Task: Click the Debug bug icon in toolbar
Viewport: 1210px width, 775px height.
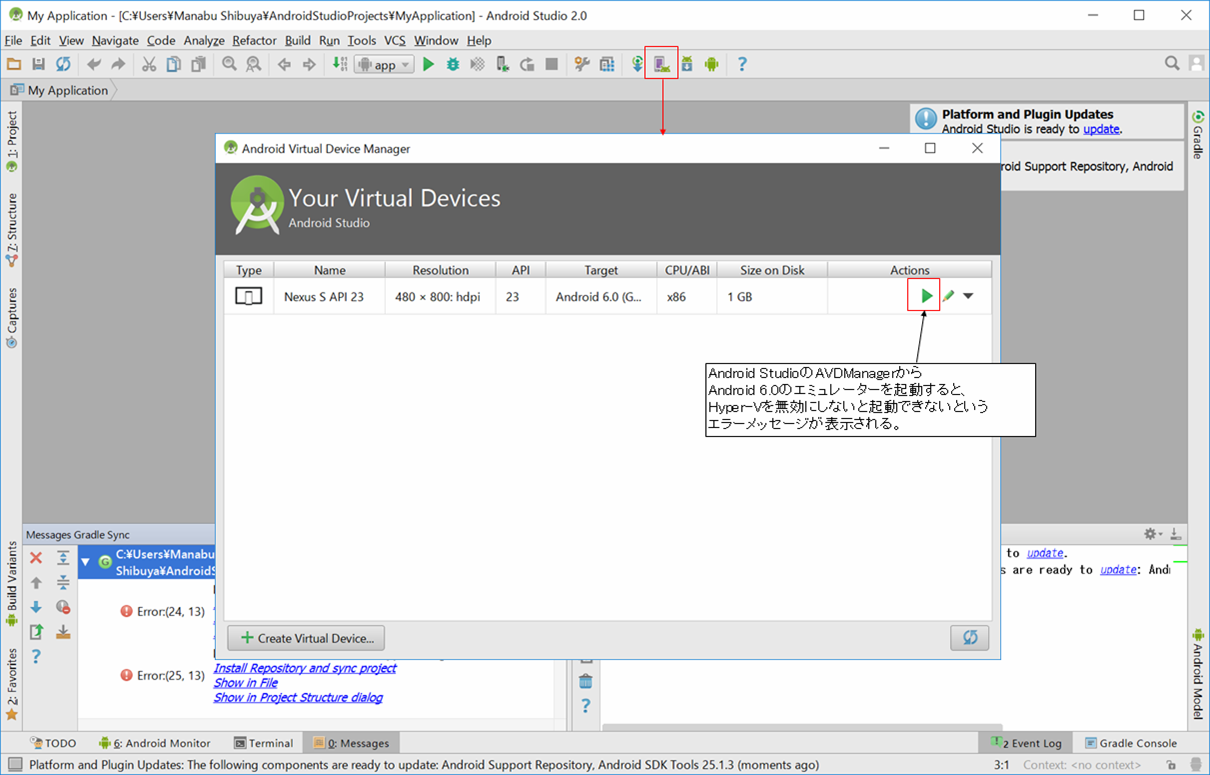Action: pyautogui.click(x=453, y=64)
